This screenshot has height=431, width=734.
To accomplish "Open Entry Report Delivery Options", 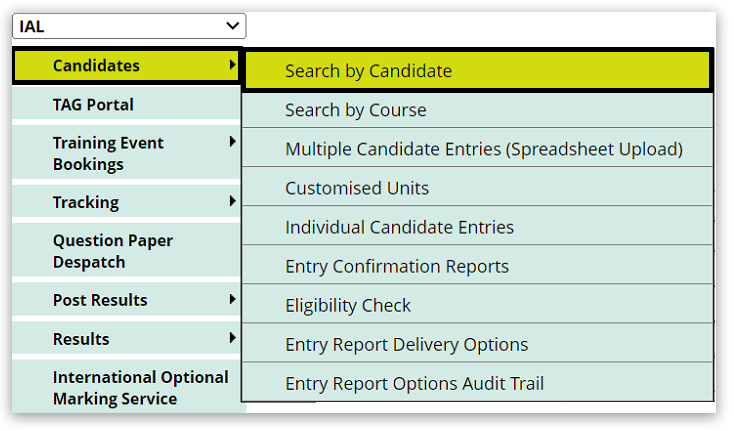I will pyautogui.click(x=406, y=344).
